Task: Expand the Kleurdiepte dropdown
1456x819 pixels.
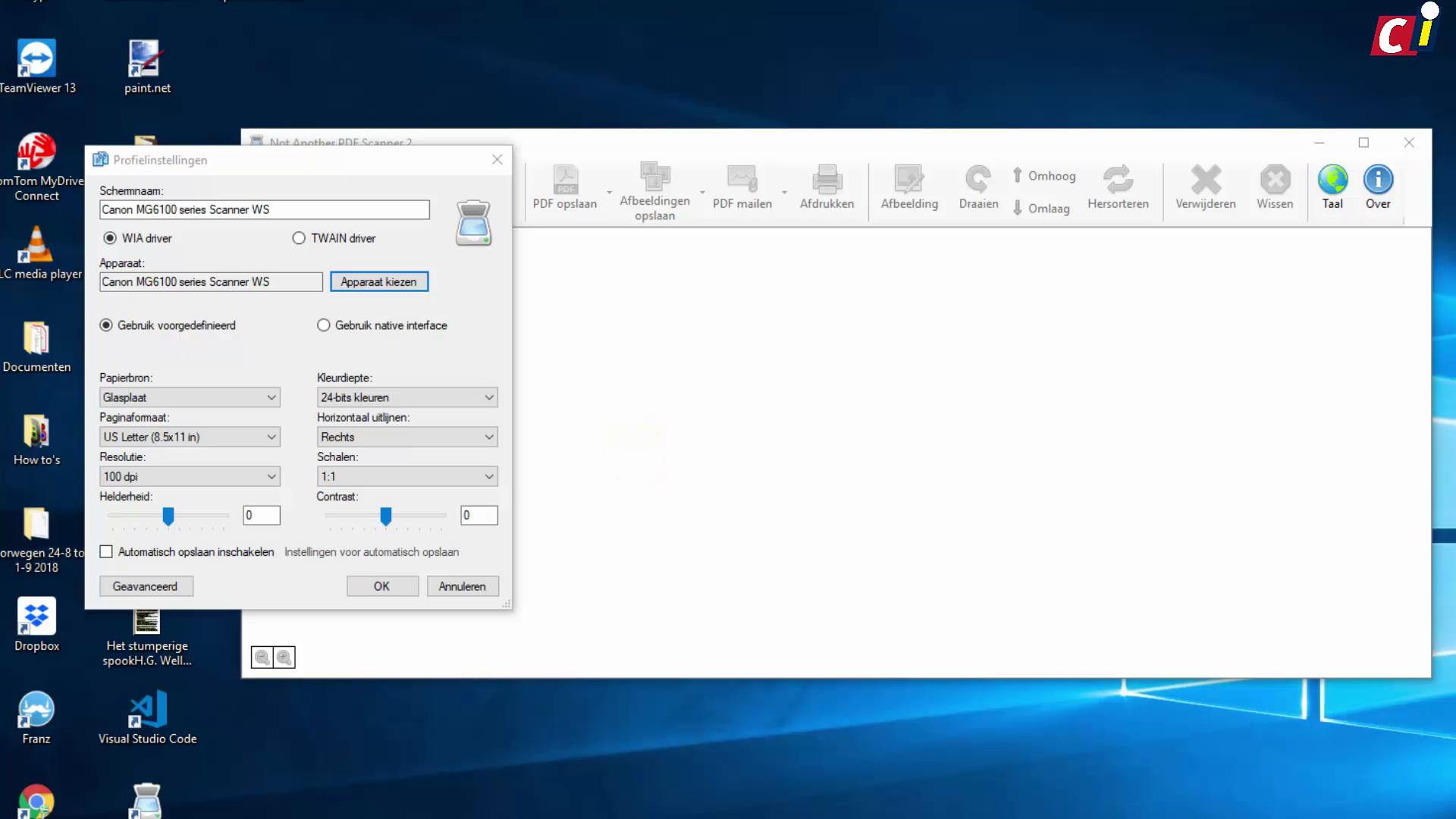Action: tap(406, 397)
